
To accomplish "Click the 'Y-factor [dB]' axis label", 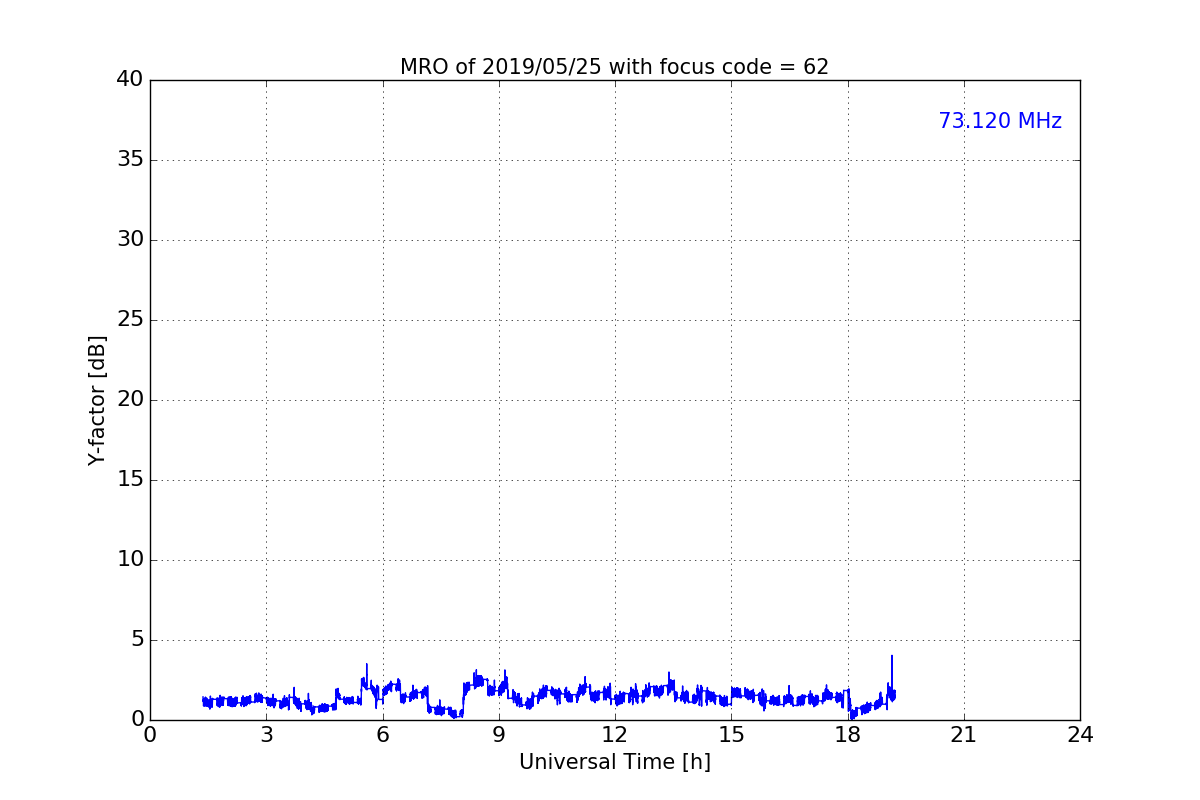I will [x=97, y=400].
